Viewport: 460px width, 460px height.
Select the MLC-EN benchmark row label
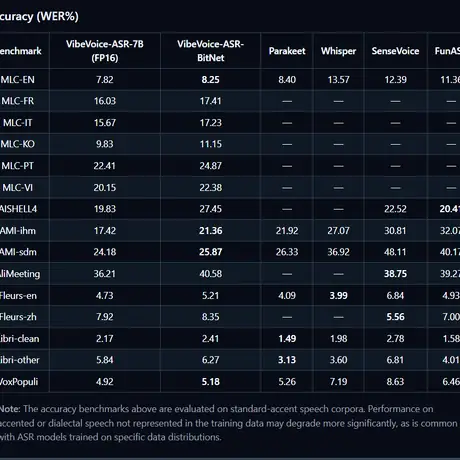[x=17, y=80]
